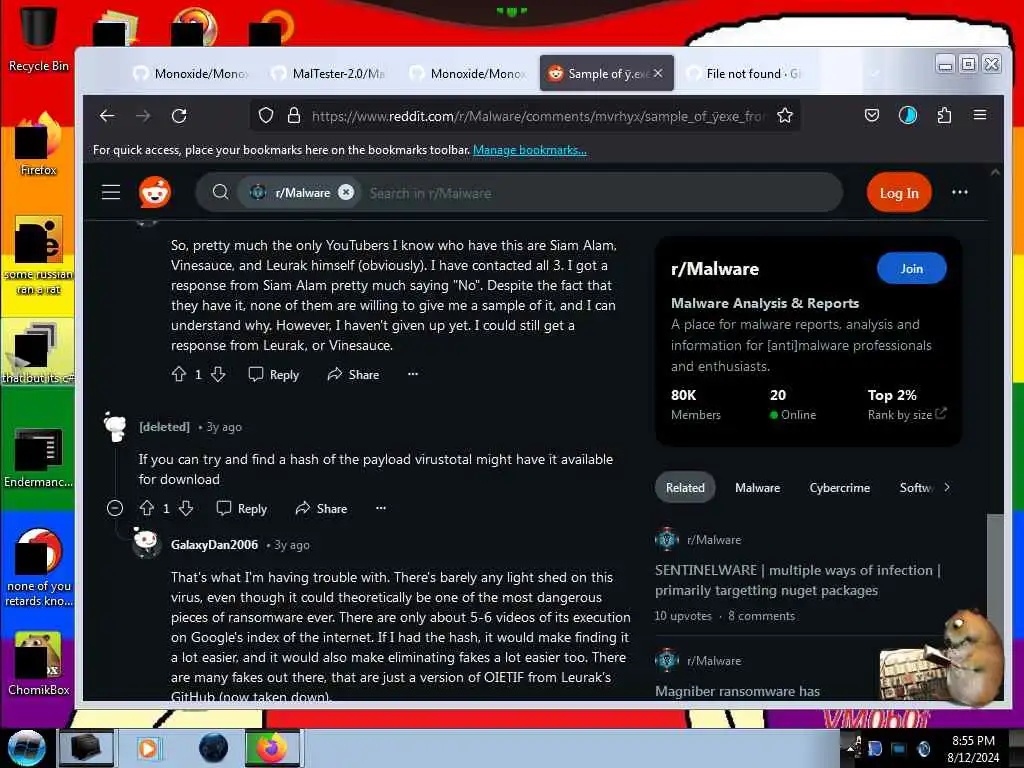Upvote the deleted user's virustotal comment
Screen dimensions: 1024x768
(x=146, y=508)
